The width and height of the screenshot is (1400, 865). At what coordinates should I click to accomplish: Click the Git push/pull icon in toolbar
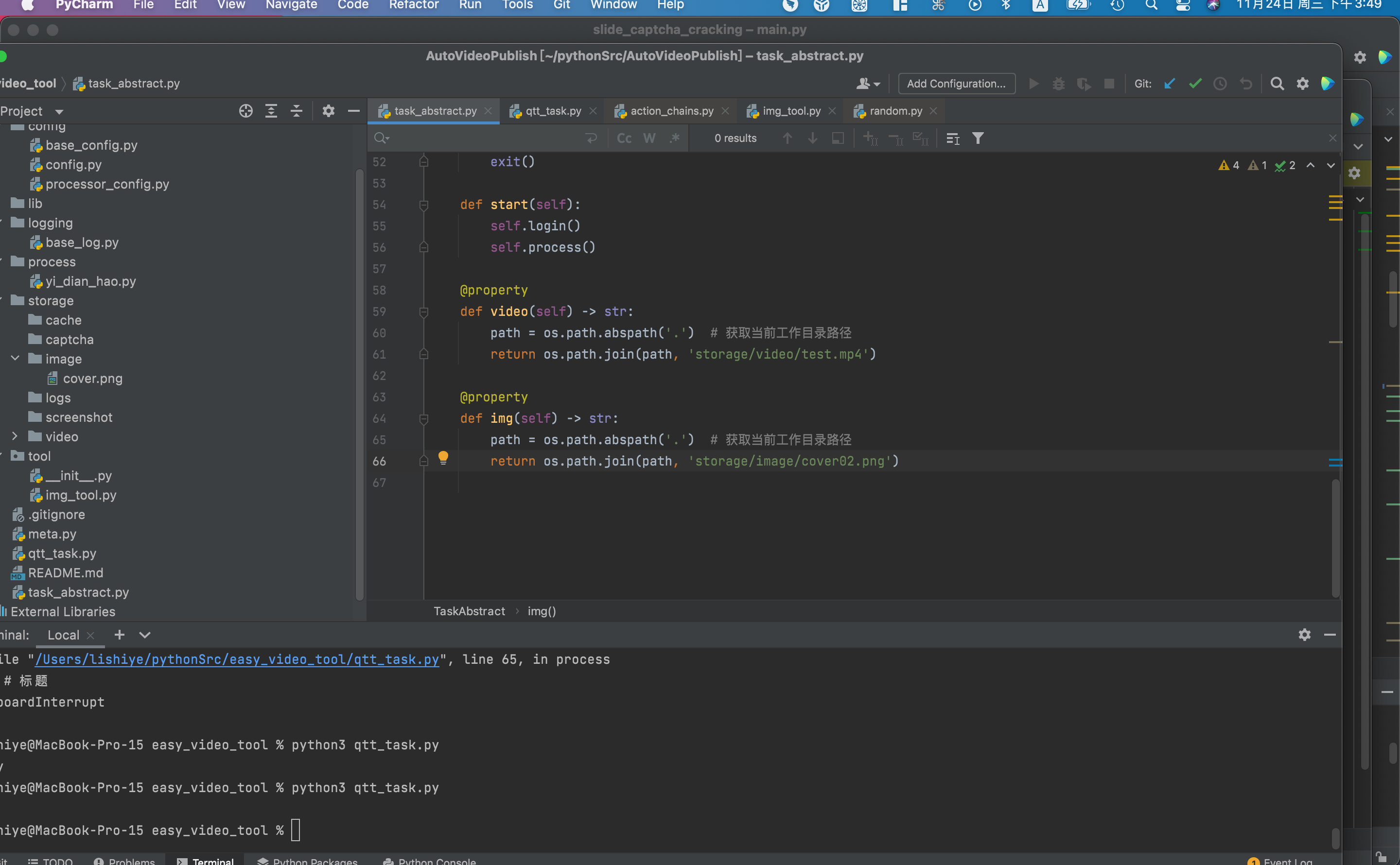(1170, 83)
